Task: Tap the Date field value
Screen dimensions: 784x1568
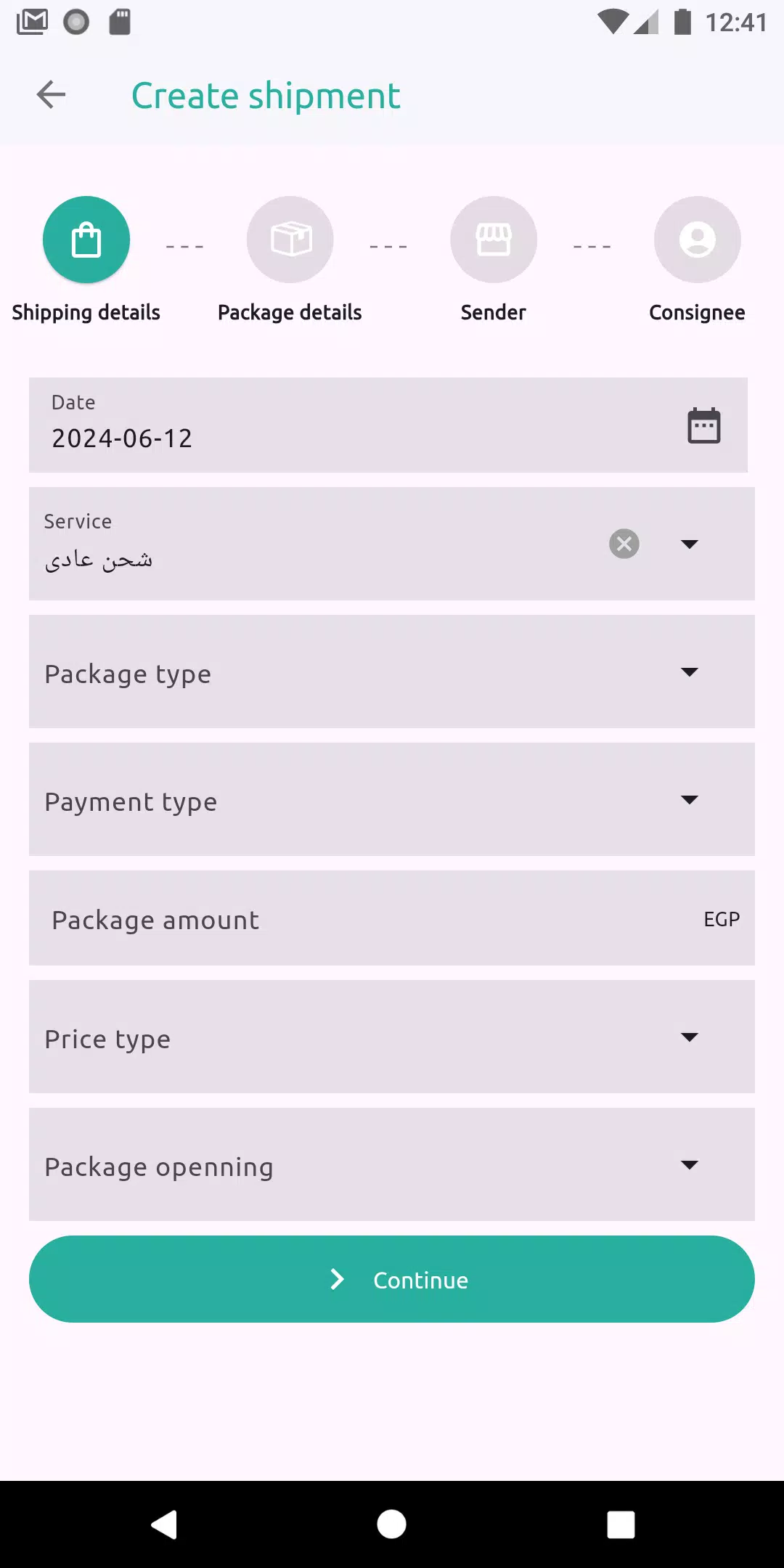Action: click(122, 438)
